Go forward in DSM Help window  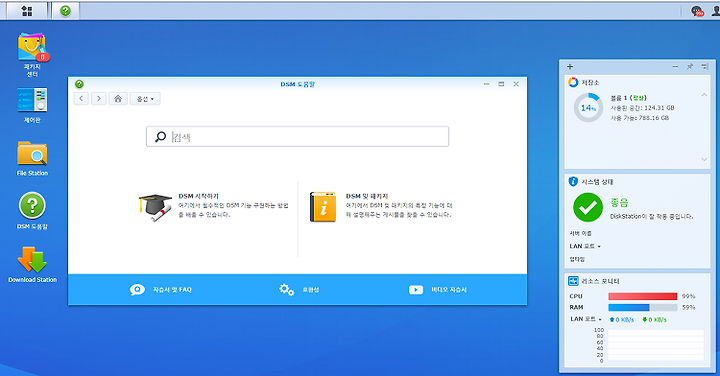(99, 99)
